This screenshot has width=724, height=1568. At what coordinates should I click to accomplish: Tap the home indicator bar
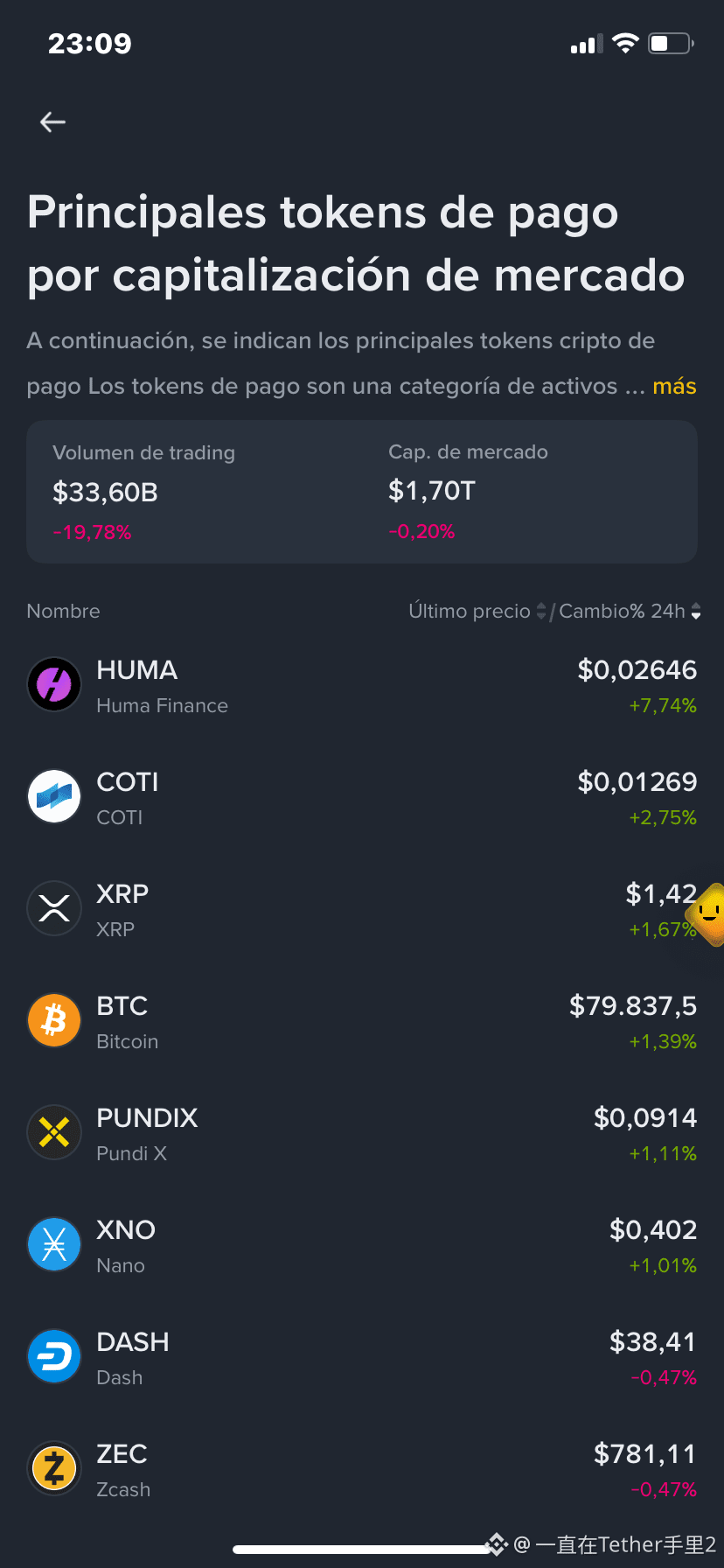[x=362, y=1549]
